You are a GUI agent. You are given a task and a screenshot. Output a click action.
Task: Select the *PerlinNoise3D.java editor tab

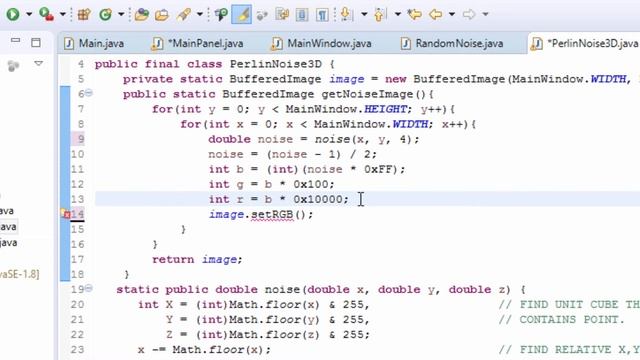(x=585, y=43)
